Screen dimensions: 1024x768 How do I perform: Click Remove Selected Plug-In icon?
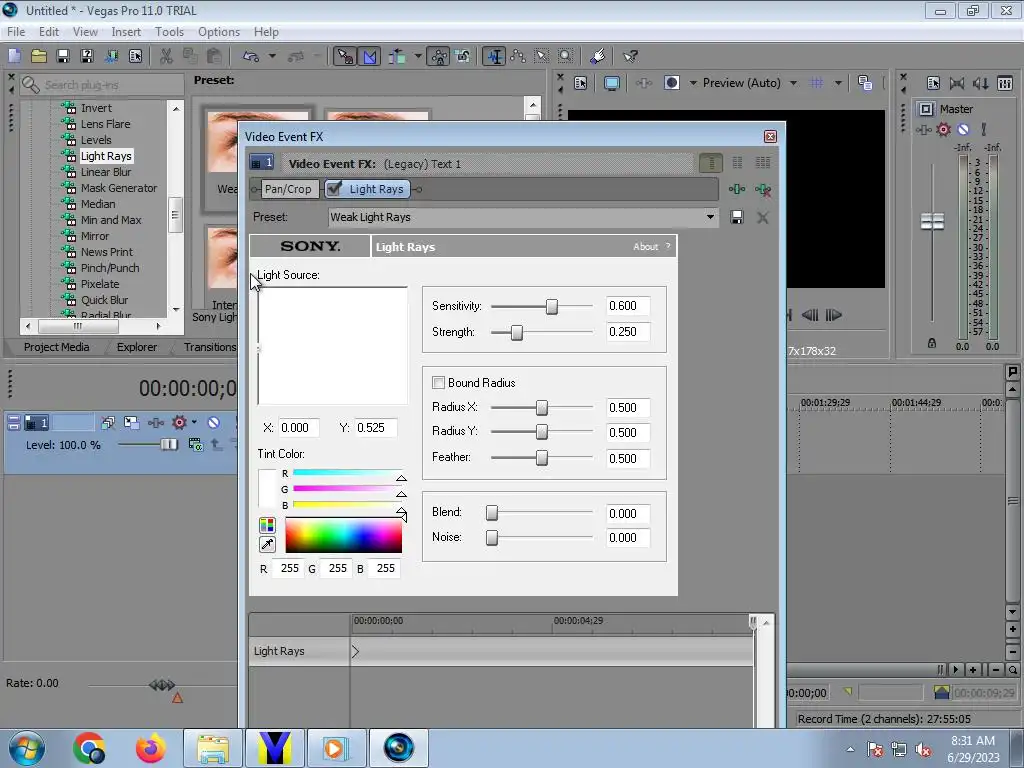tap(762, 189)
